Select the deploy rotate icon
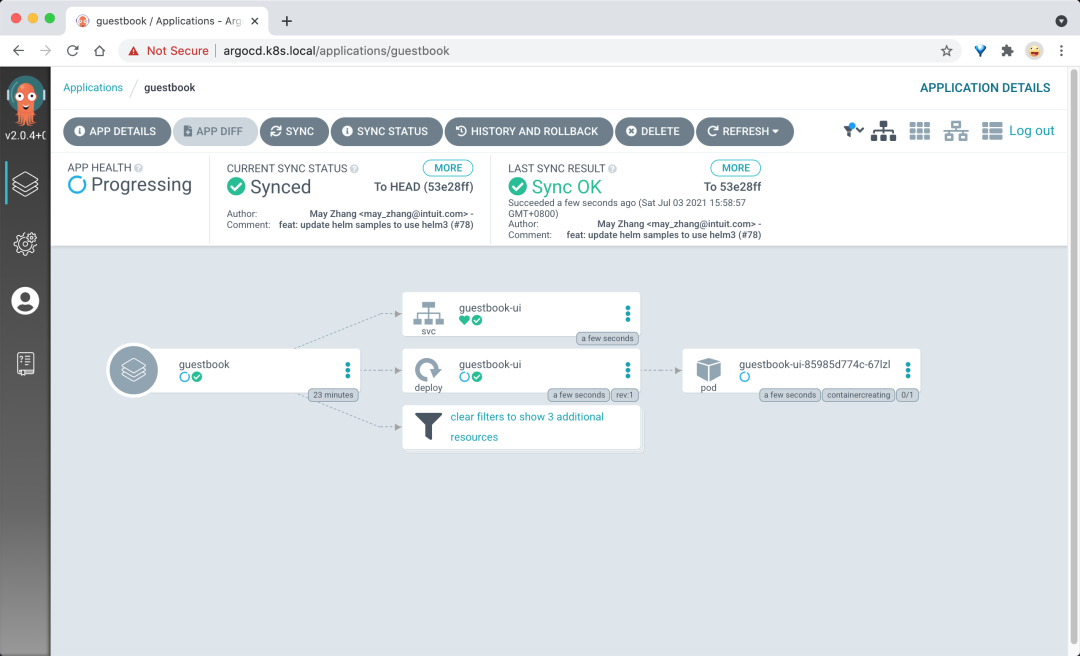The width and height of the screenshot is (1080, 656). coord(428,370)
